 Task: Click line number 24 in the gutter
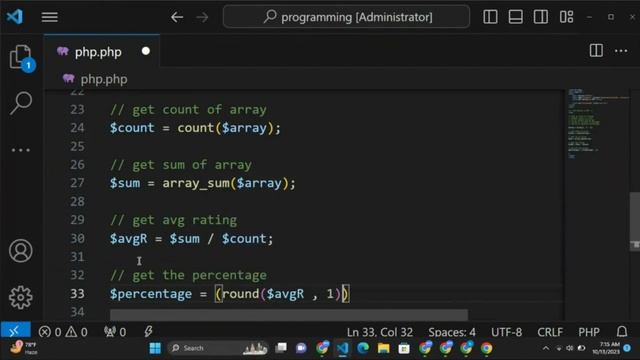[77, 128]
